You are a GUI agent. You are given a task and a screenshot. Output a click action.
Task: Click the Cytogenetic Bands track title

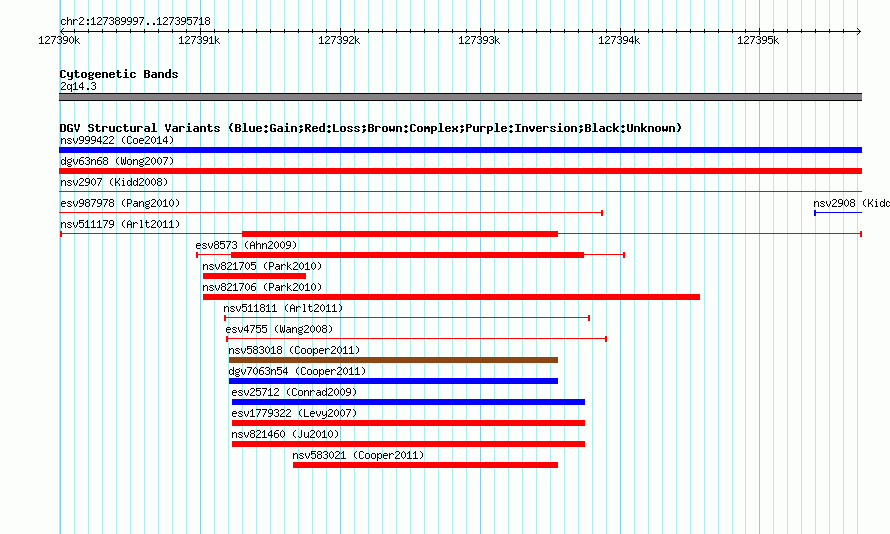119,74
